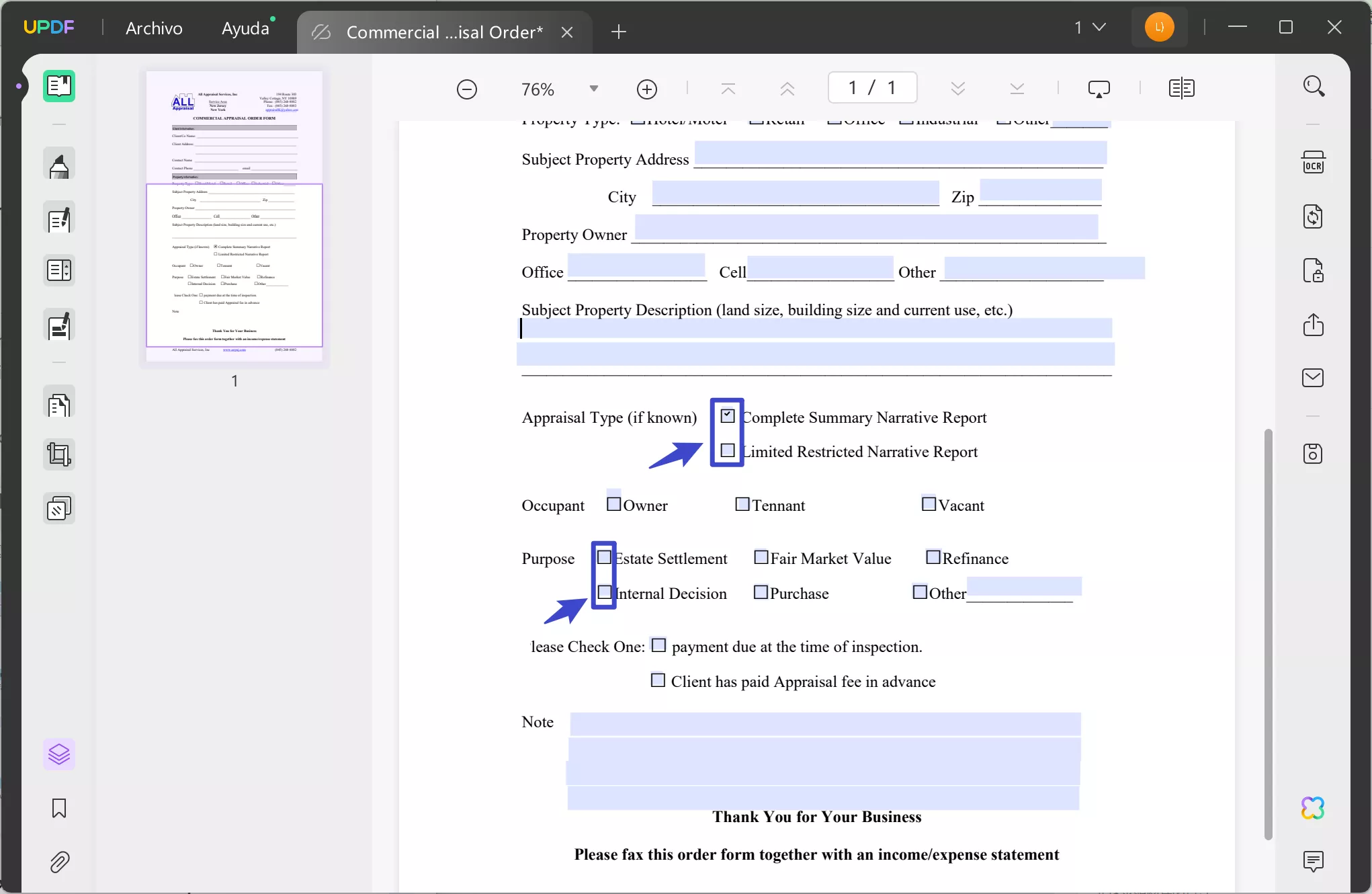Viewport: 1372px width, 894px height.
Task: Check the Refinance purpose box
Action: 933,557
